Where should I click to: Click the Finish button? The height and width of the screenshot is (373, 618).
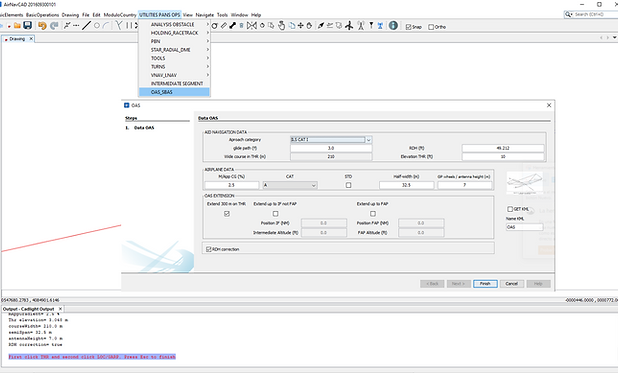485,284
